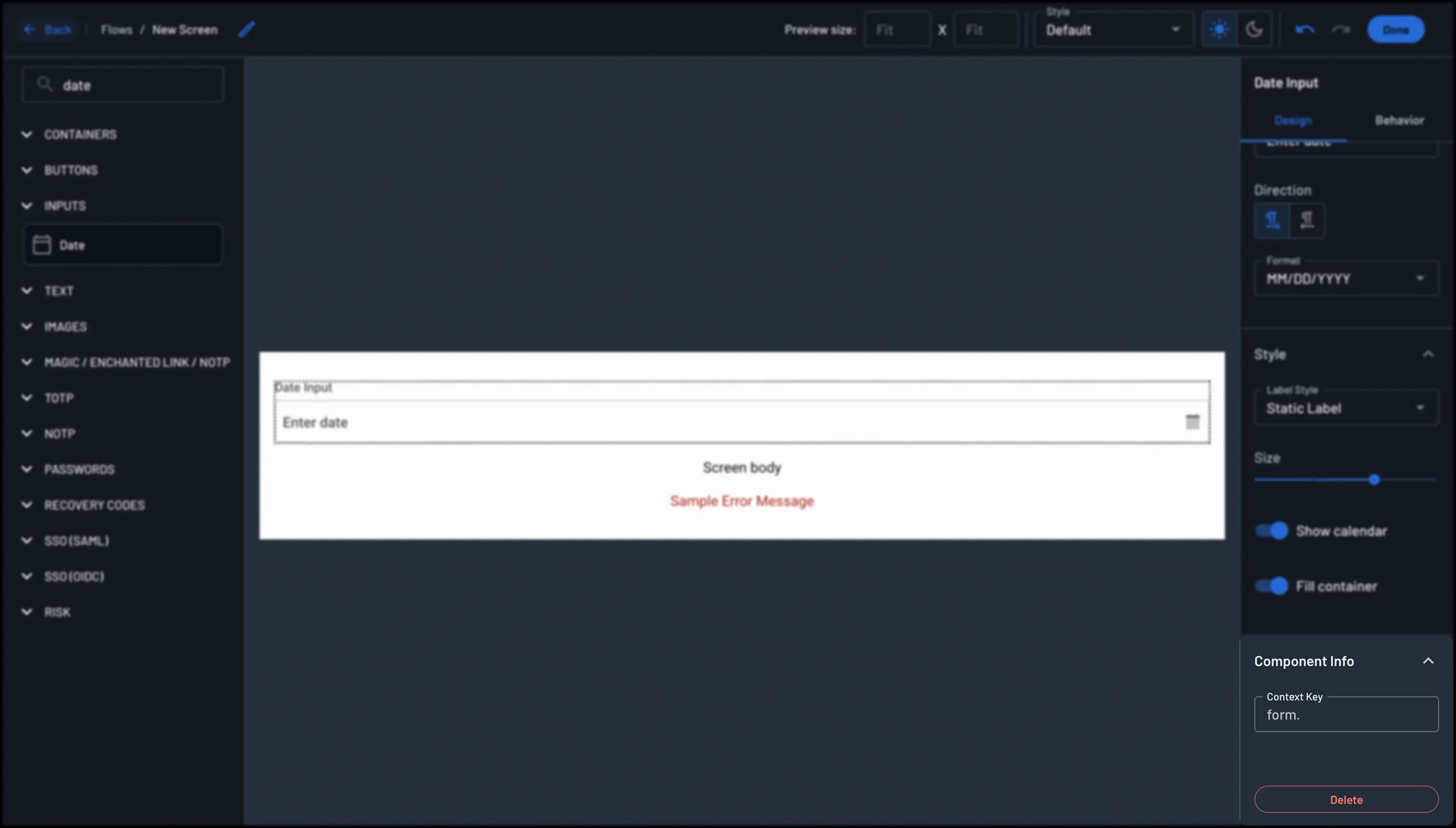Click the undo arrow icon
This screenshot has width=1456, height=828.
(1305, 29)
